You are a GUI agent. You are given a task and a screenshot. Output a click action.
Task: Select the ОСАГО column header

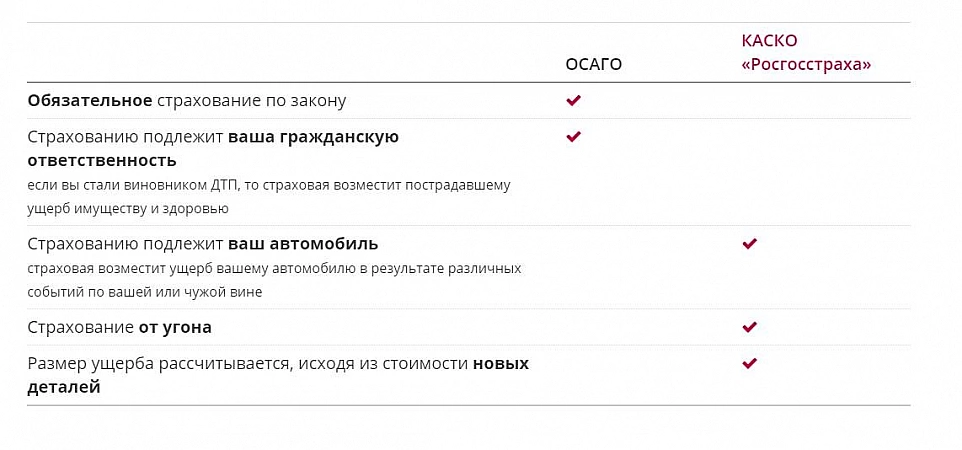point(594,65)
